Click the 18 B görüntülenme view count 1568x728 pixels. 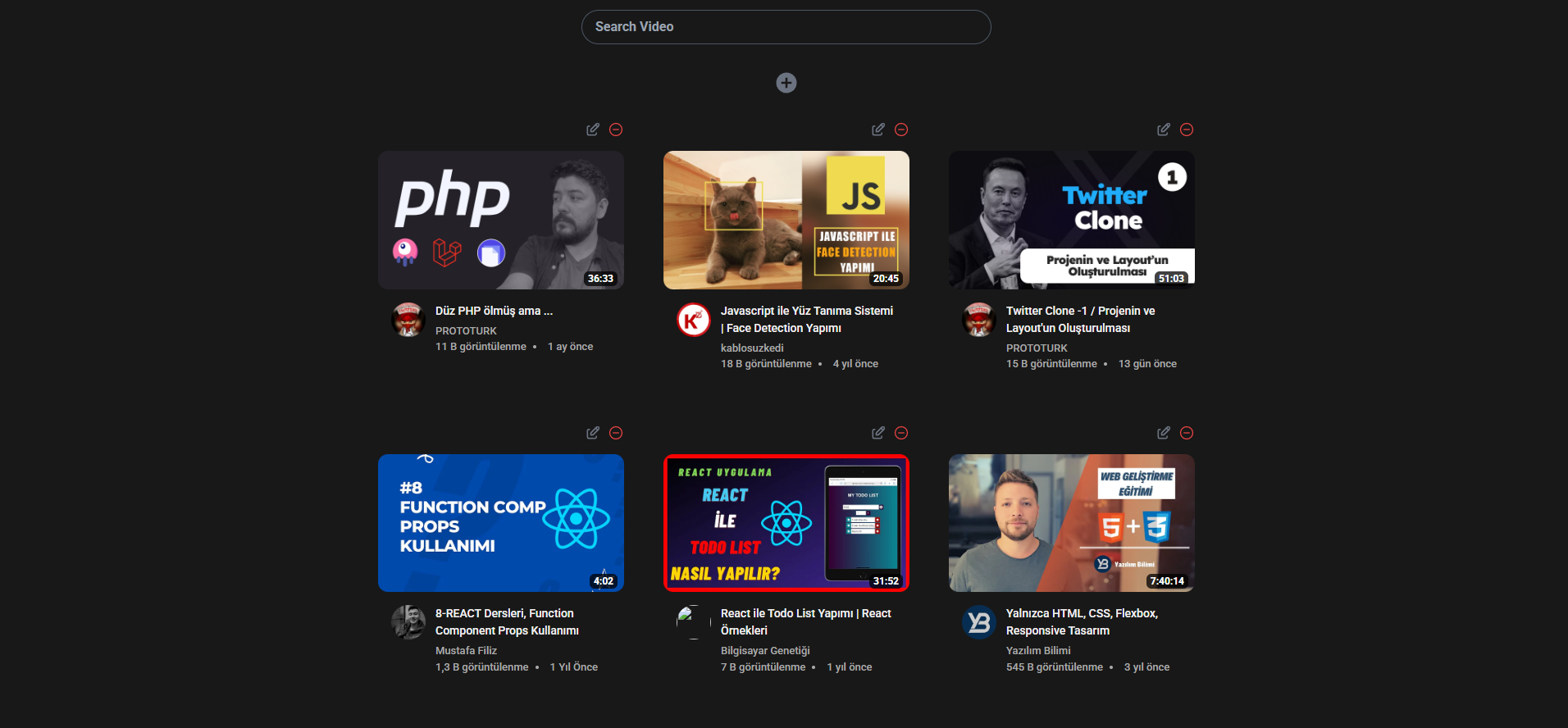pos(766,364)
